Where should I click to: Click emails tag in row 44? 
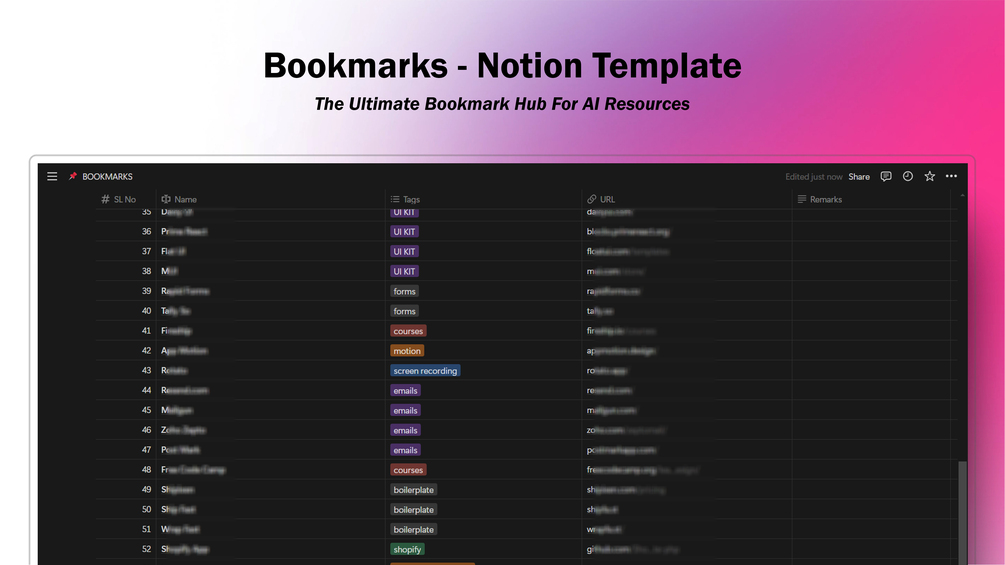pyautogui.click(x=405, y=390)
